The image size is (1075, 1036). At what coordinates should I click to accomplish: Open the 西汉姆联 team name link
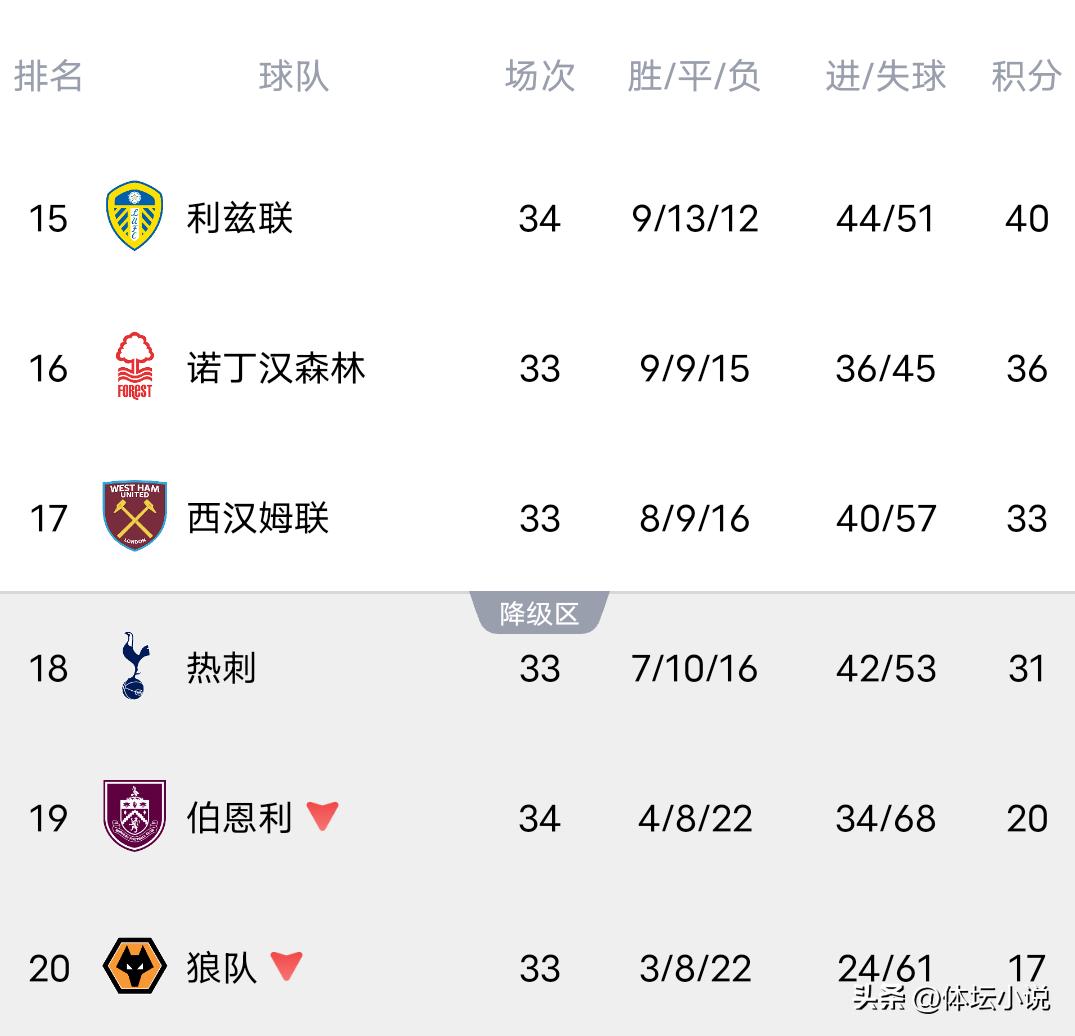pyautogui.click(x=258, y=518)
